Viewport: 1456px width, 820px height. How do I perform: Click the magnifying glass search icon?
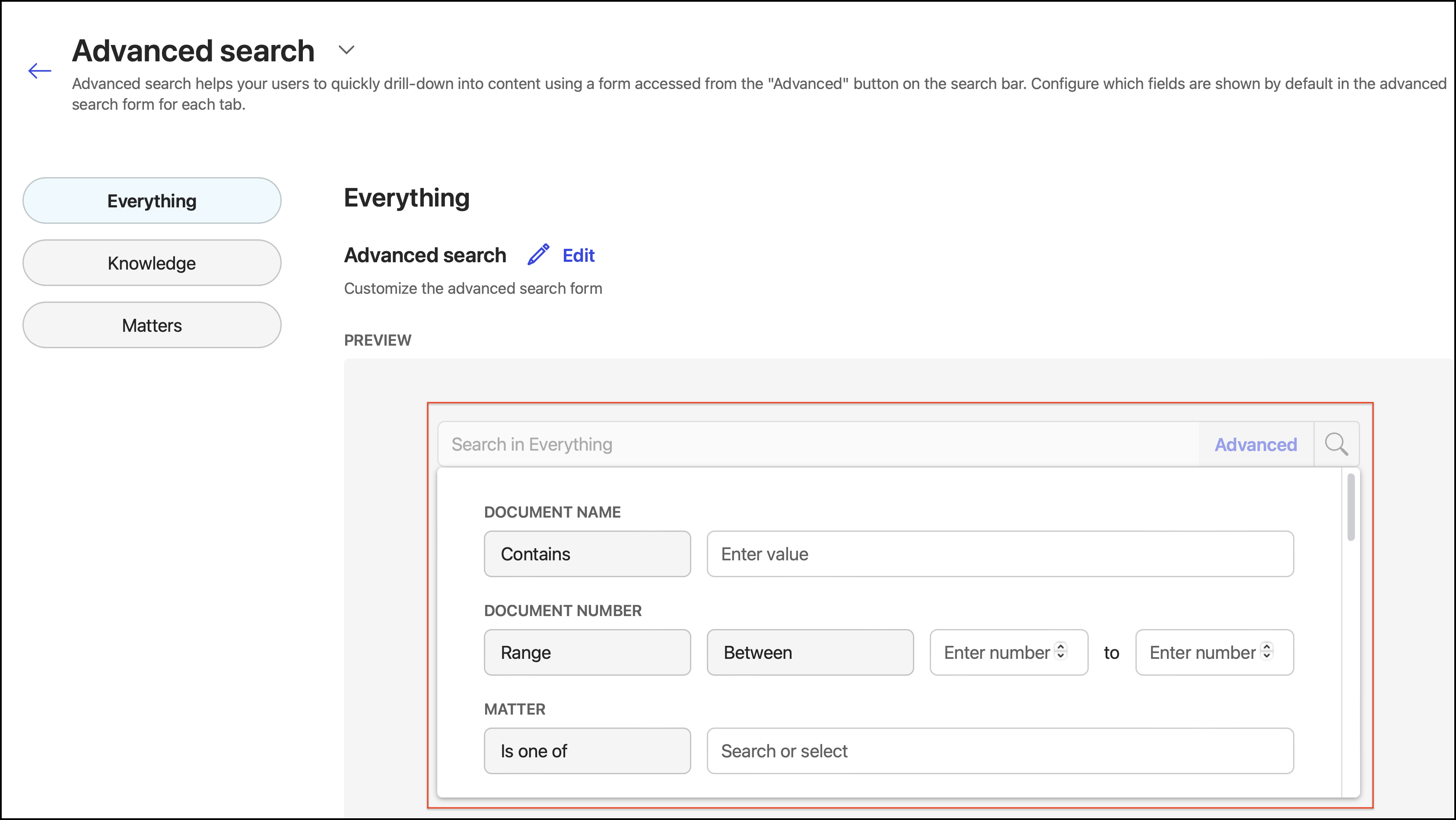coord(1336,444)
